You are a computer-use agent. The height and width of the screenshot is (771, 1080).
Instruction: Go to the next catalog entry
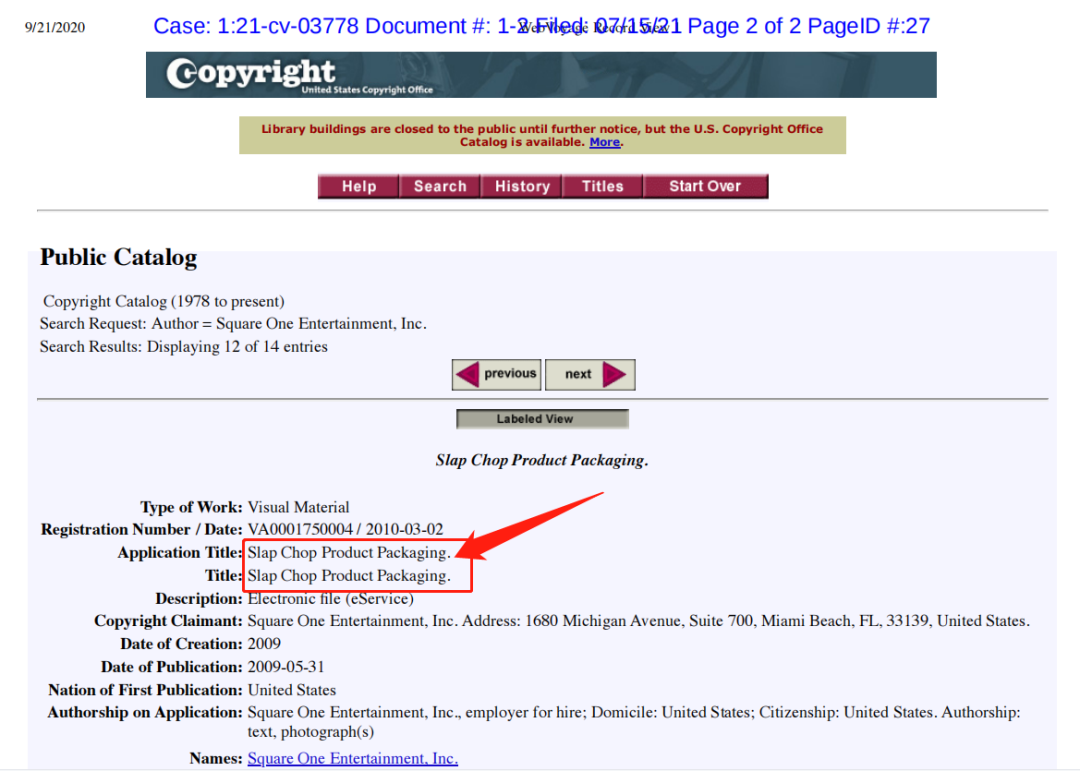click(x=590, y=374)
